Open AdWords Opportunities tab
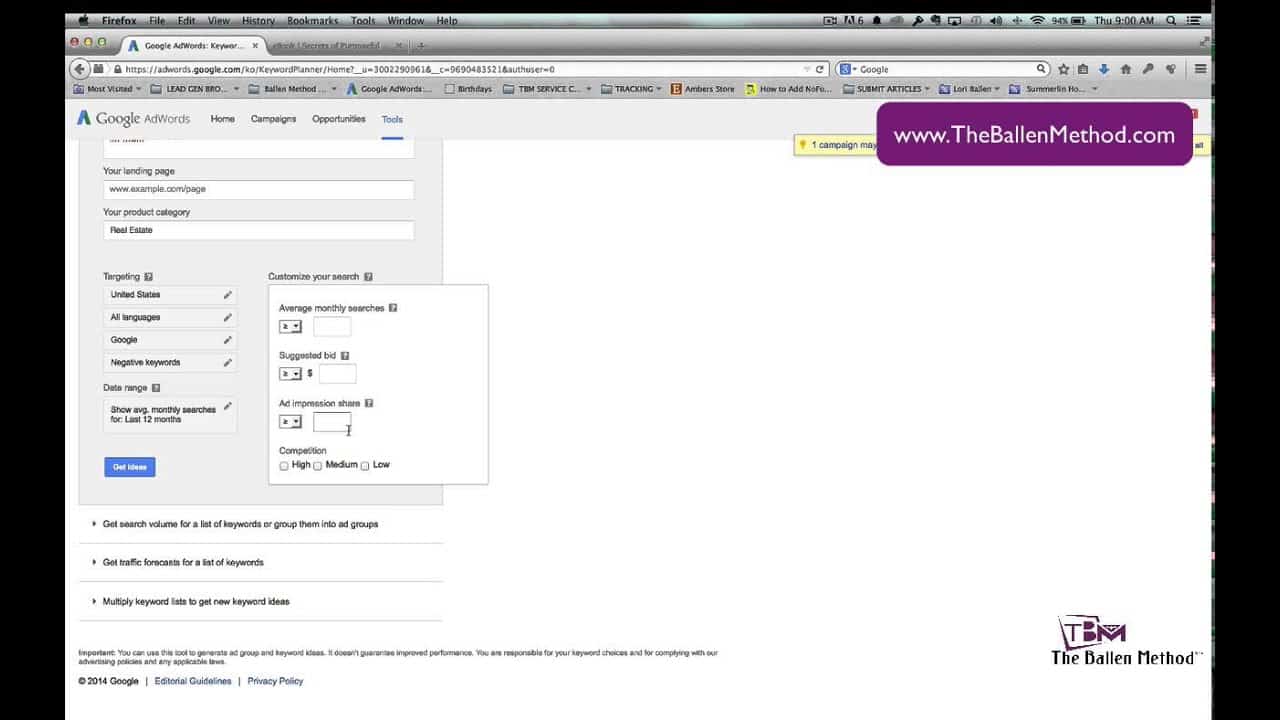 [338, 119]
